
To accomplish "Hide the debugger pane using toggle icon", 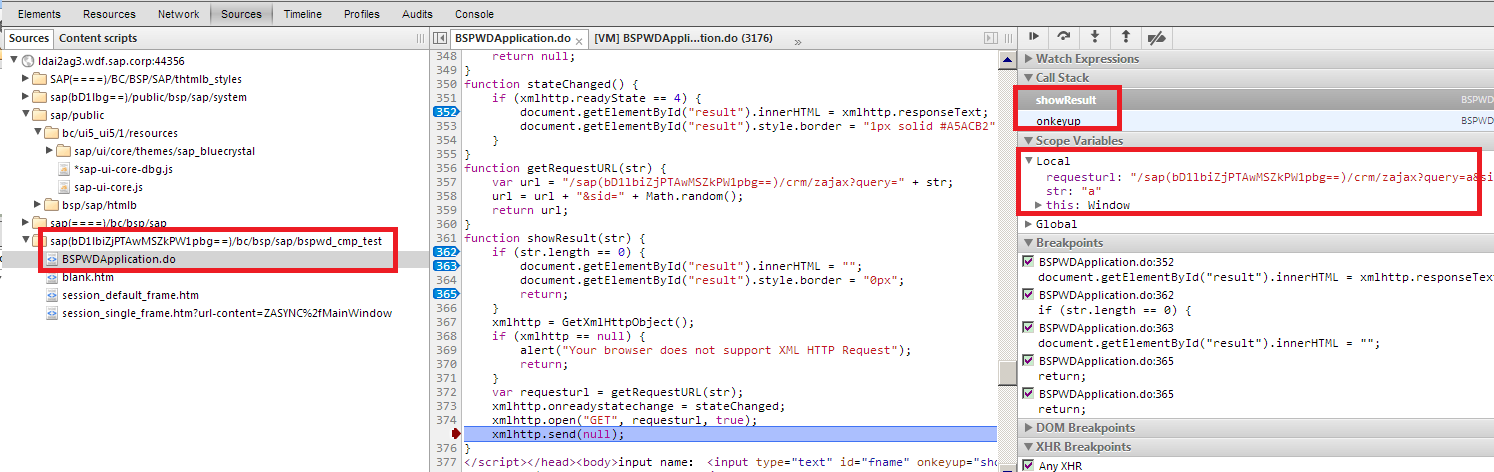I will coord(992,38).
